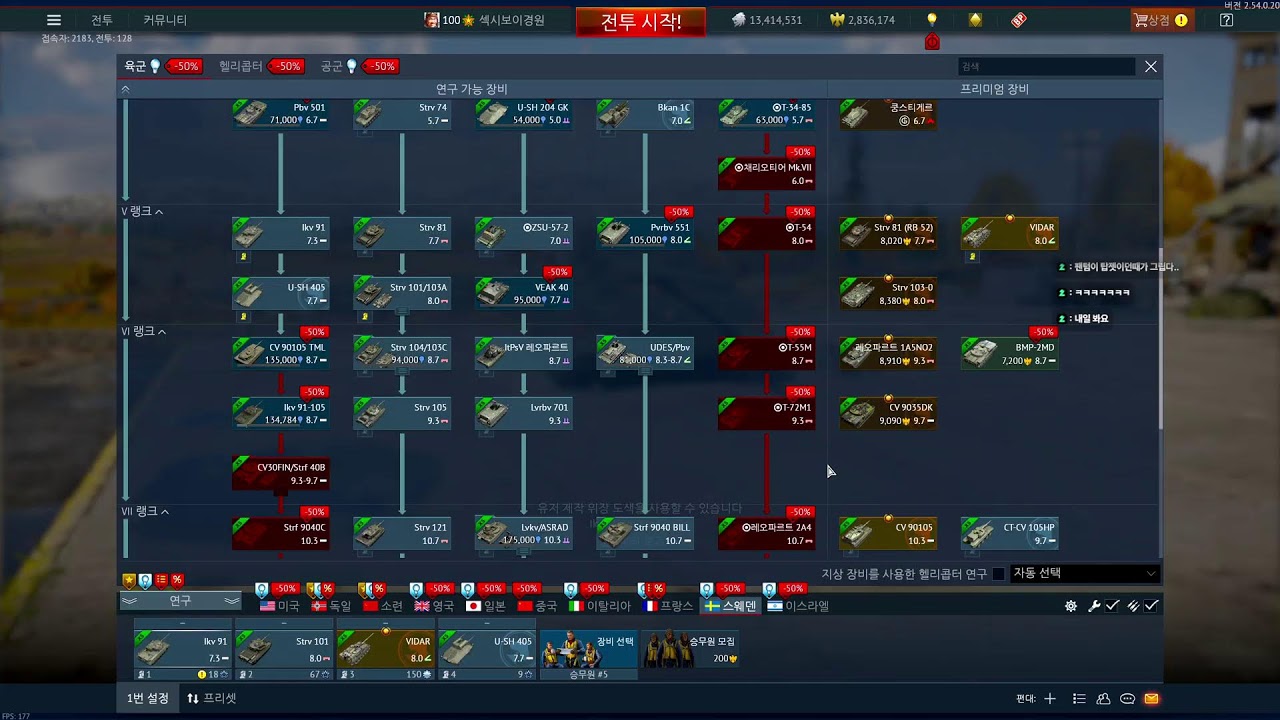
Task: Open the orange mail envelope icon
Action: pyautogui.click(x=1151, y=699)
